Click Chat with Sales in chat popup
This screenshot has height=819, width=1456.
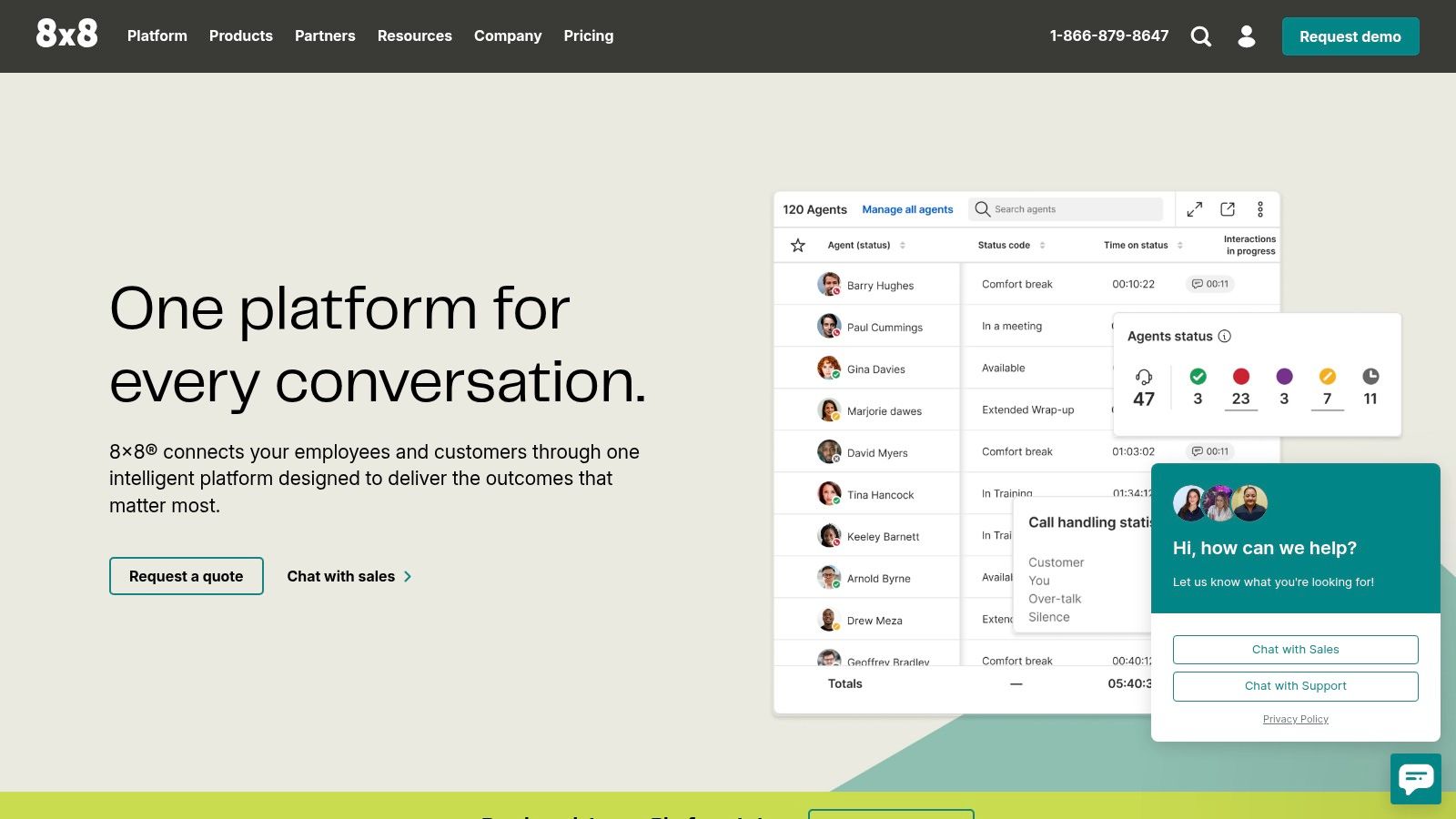click(1296, 650)
